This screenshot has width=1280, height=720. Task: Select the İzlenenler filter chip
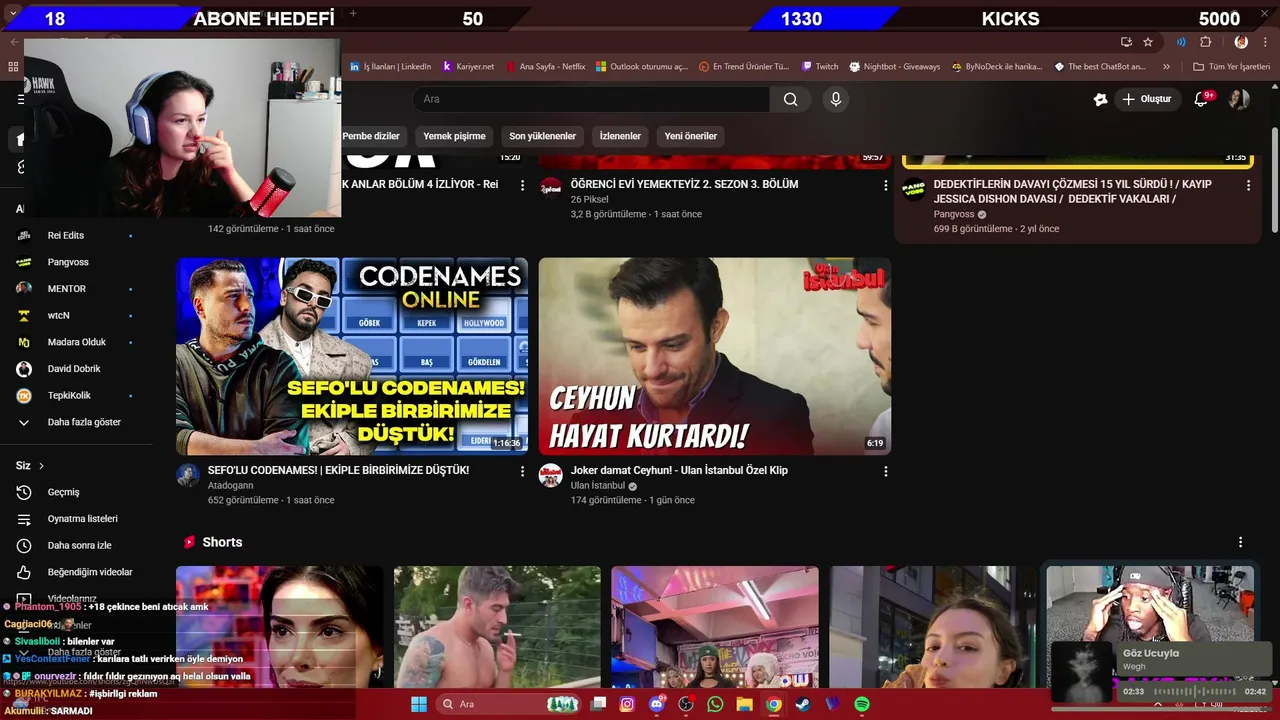(620, 136)
